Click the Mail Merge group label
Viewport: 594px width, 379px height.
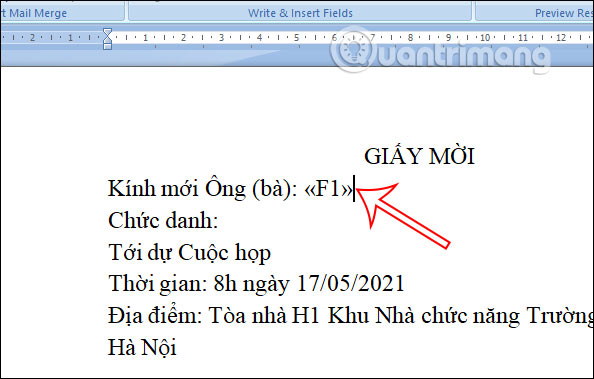point(34,13)
